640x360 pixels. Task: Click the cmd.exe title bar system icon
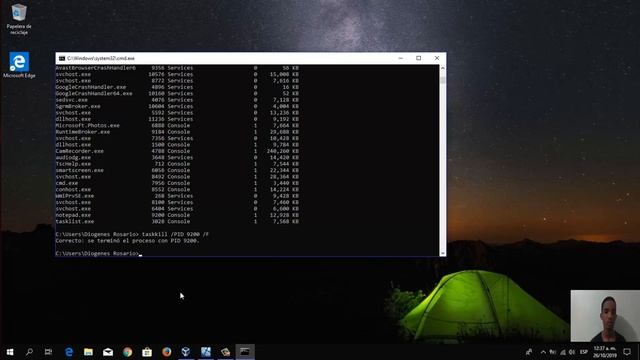coord(62,58)
